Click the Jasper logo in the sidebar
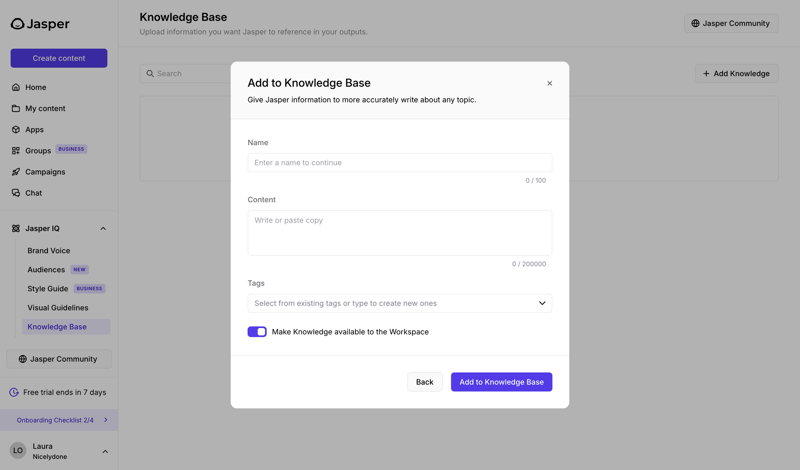The height and width of the screenshot is (470, 800). click(40, 24)
